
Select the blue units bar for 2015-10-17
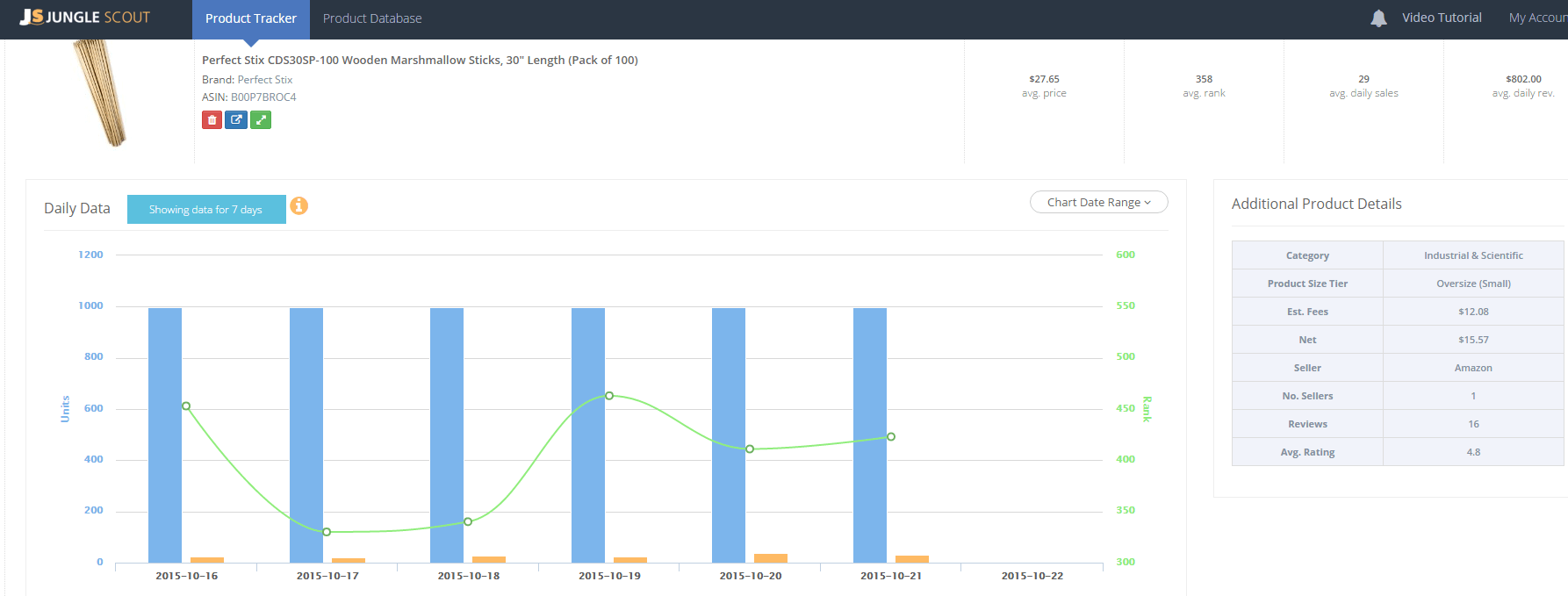click(306, 435)
